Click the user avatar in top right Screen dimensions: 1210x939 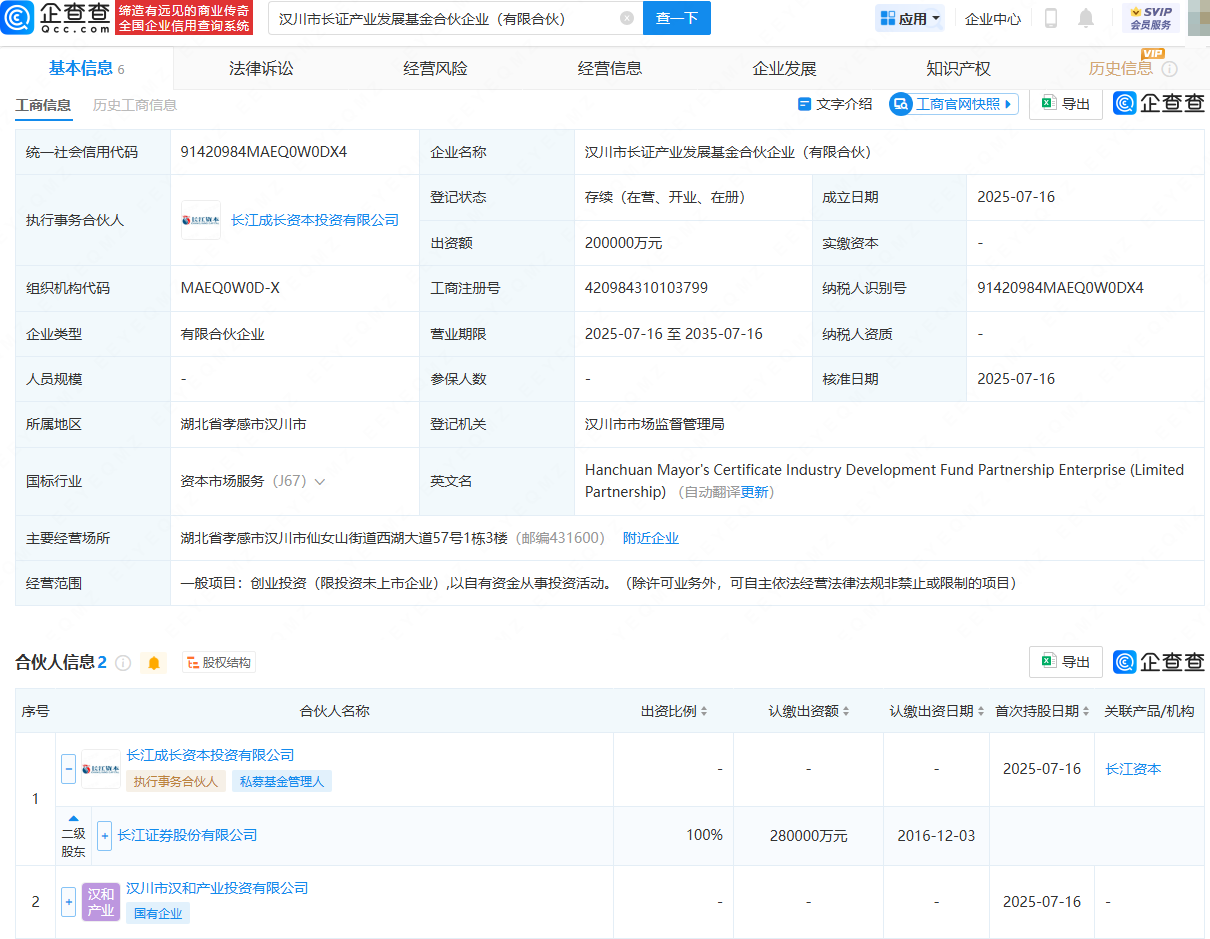(1198, 18)
